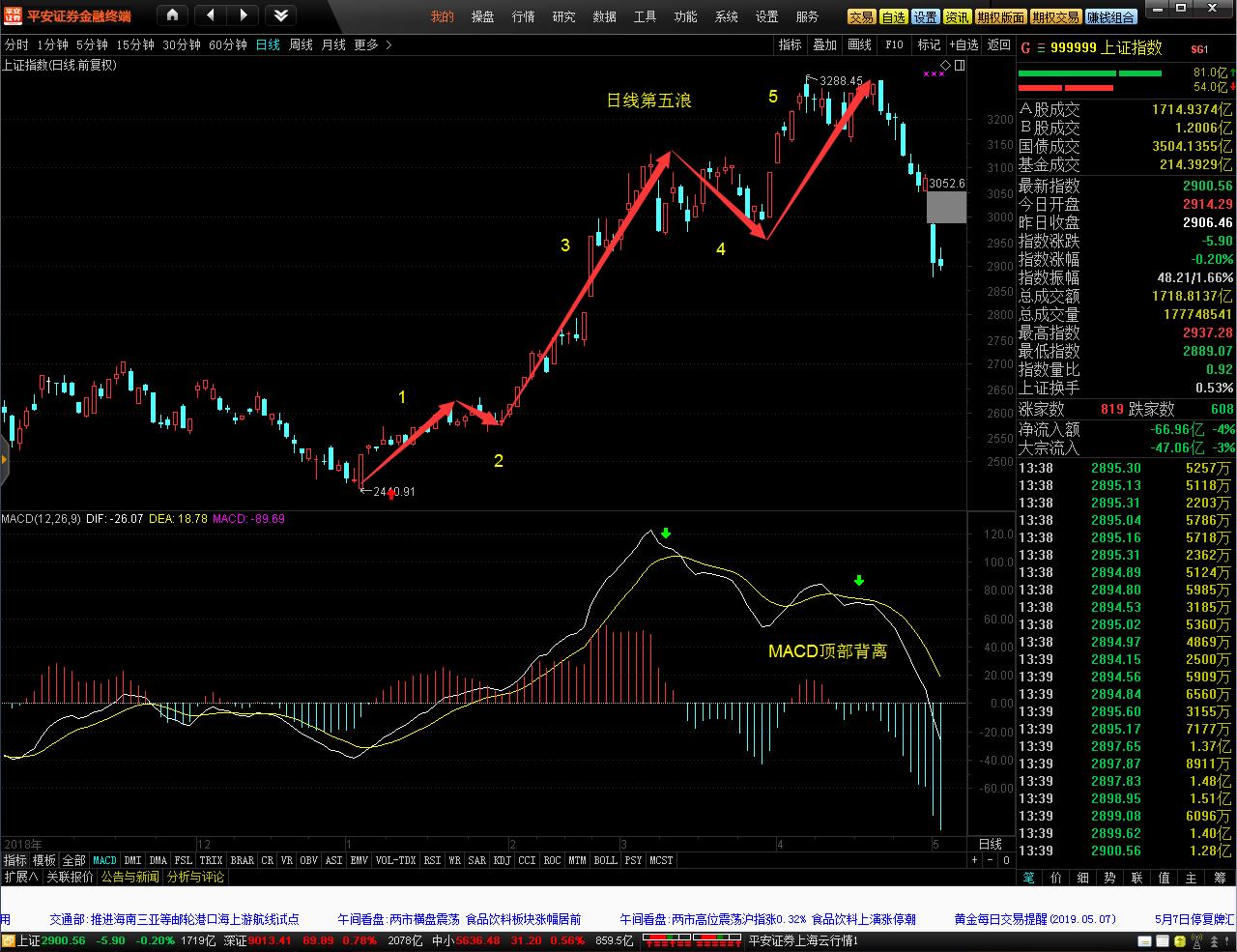This screenshot has height=952, width=1237.
Task: Select the TRIX indicator tab
Action: coord(211,860)
